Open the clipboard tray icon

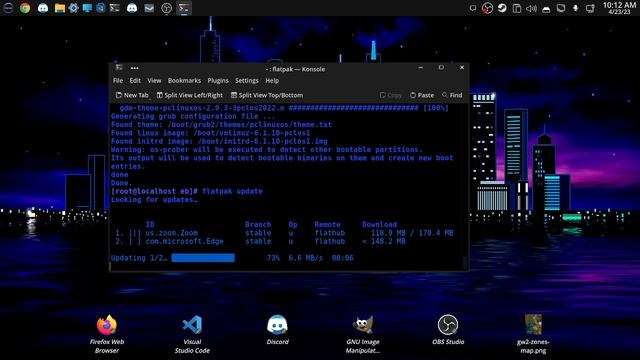click(x=517, y=8)
